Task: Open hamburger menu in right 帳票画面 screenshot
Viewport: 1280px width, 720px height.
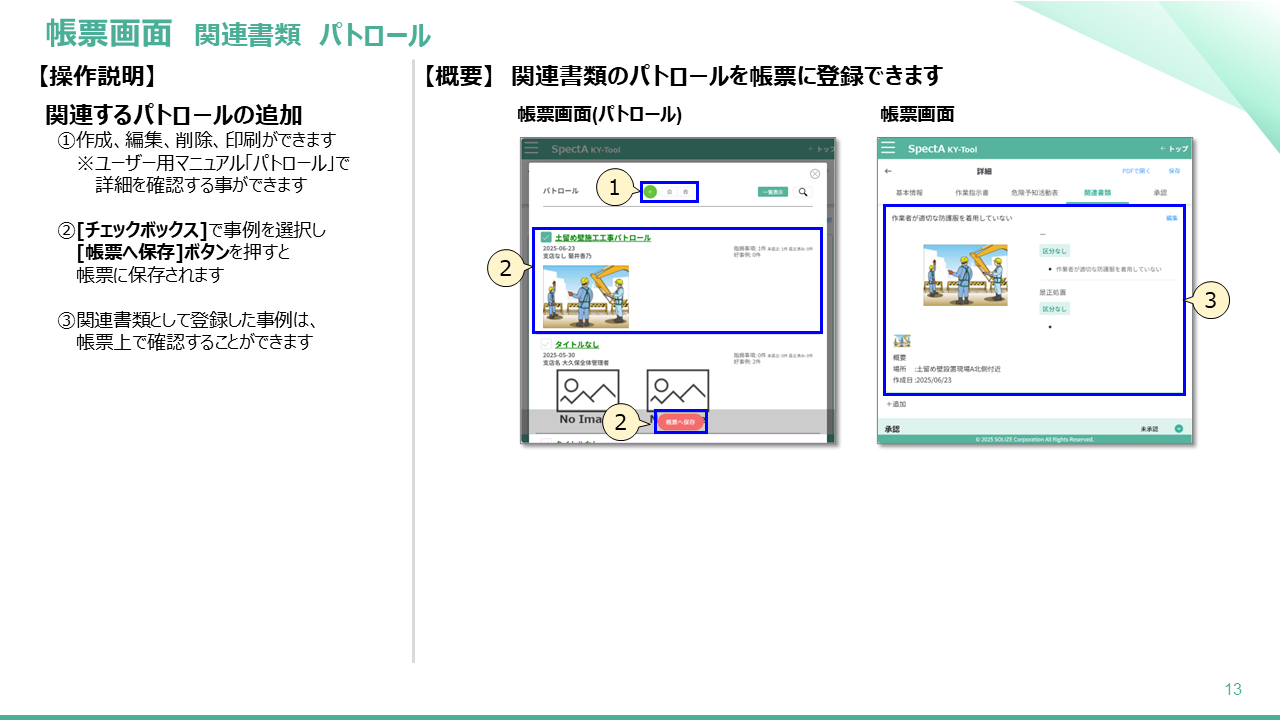Action: (x=888, y=148)
